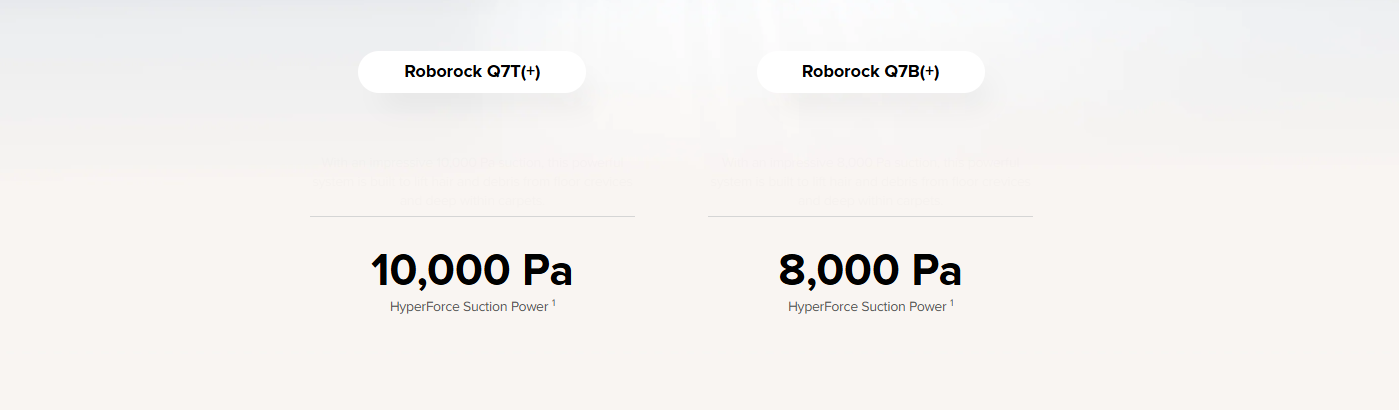Click the "Pa" unit after 10,000
The height and width of the screenshot is (410, 1399).
(x=547, y=271)
